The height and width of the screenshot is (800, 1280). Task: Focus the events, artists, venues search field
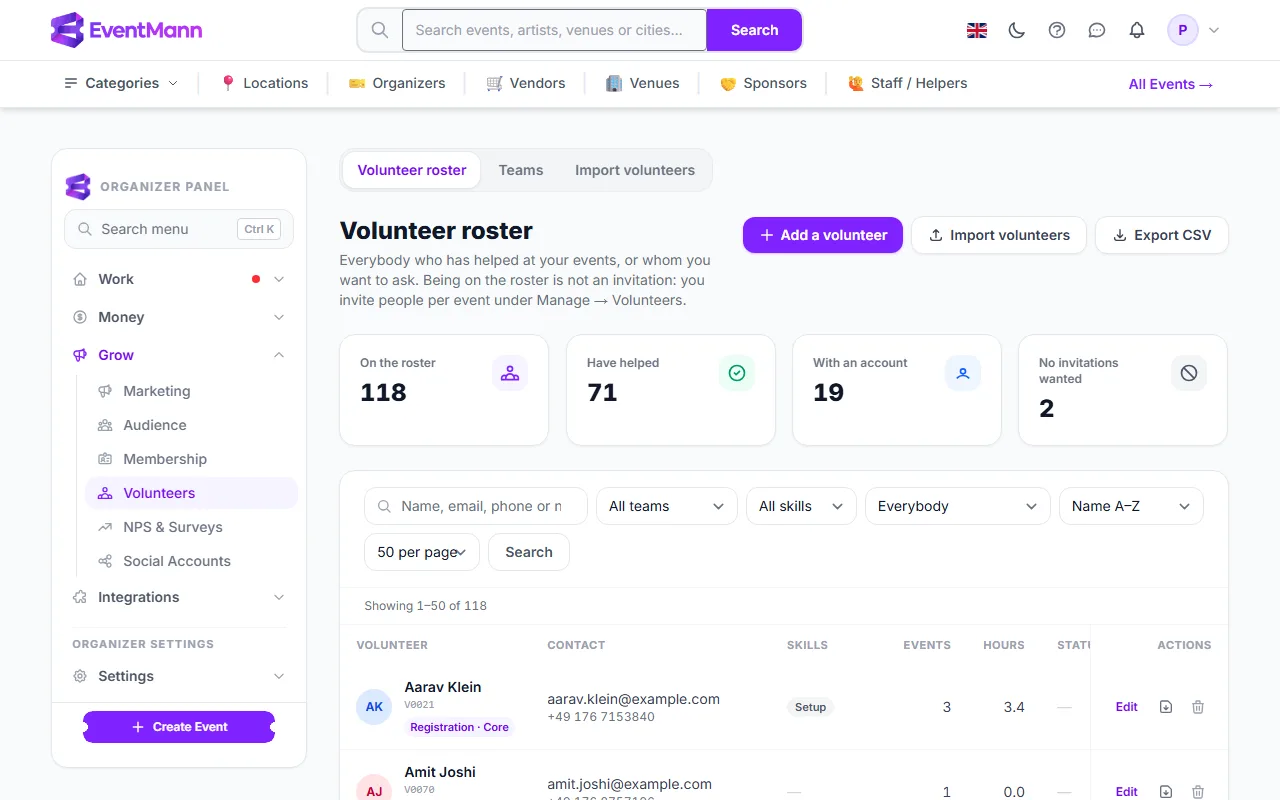[554, 30]
